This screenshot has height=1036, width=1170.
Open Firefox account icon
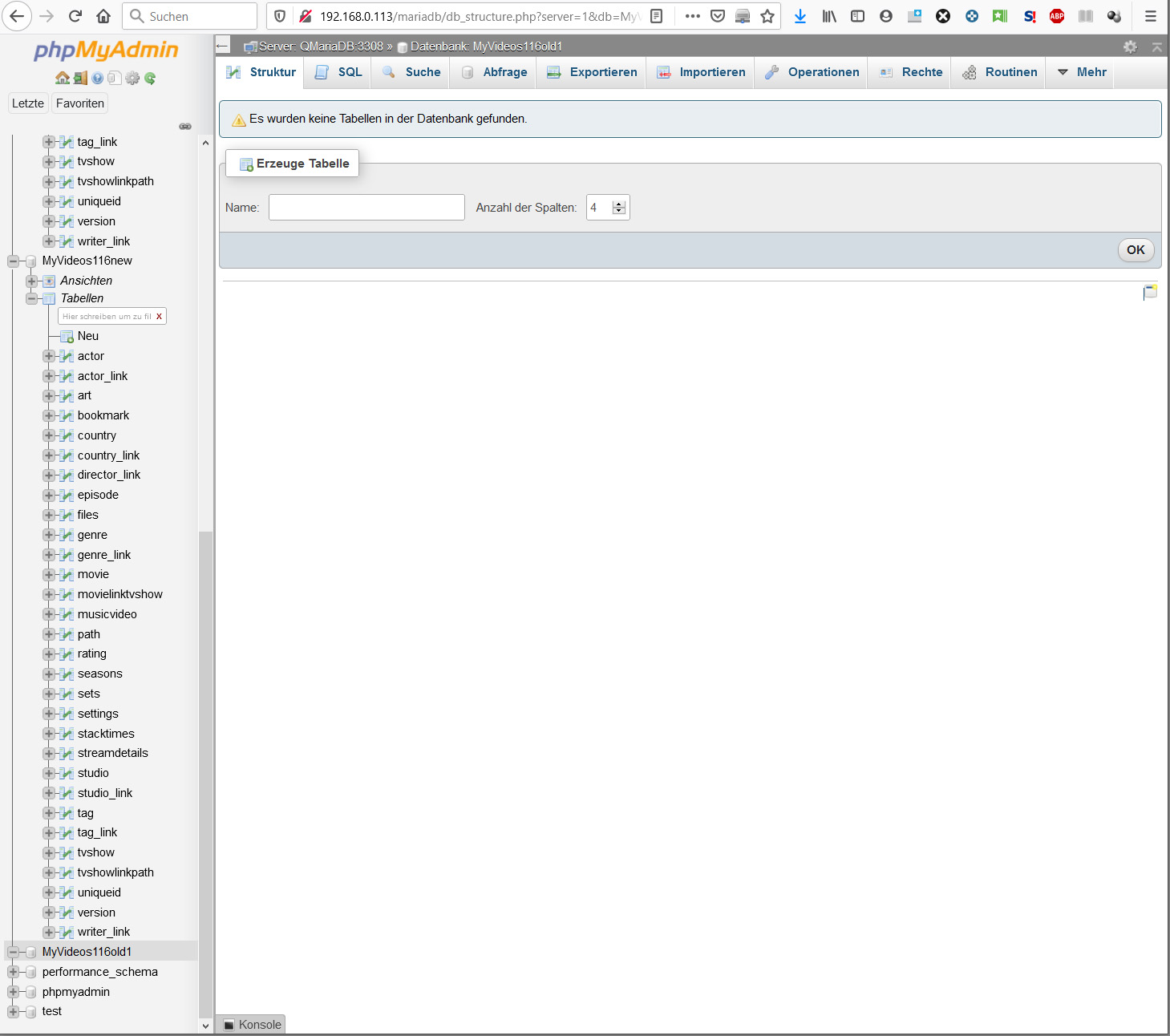(x=886, y=16)
